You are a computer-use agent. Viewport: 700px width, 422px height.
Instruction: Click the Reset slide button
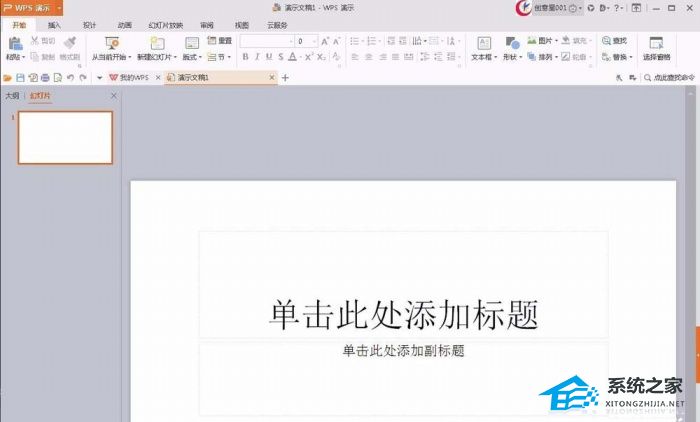(x=219, y=41)
